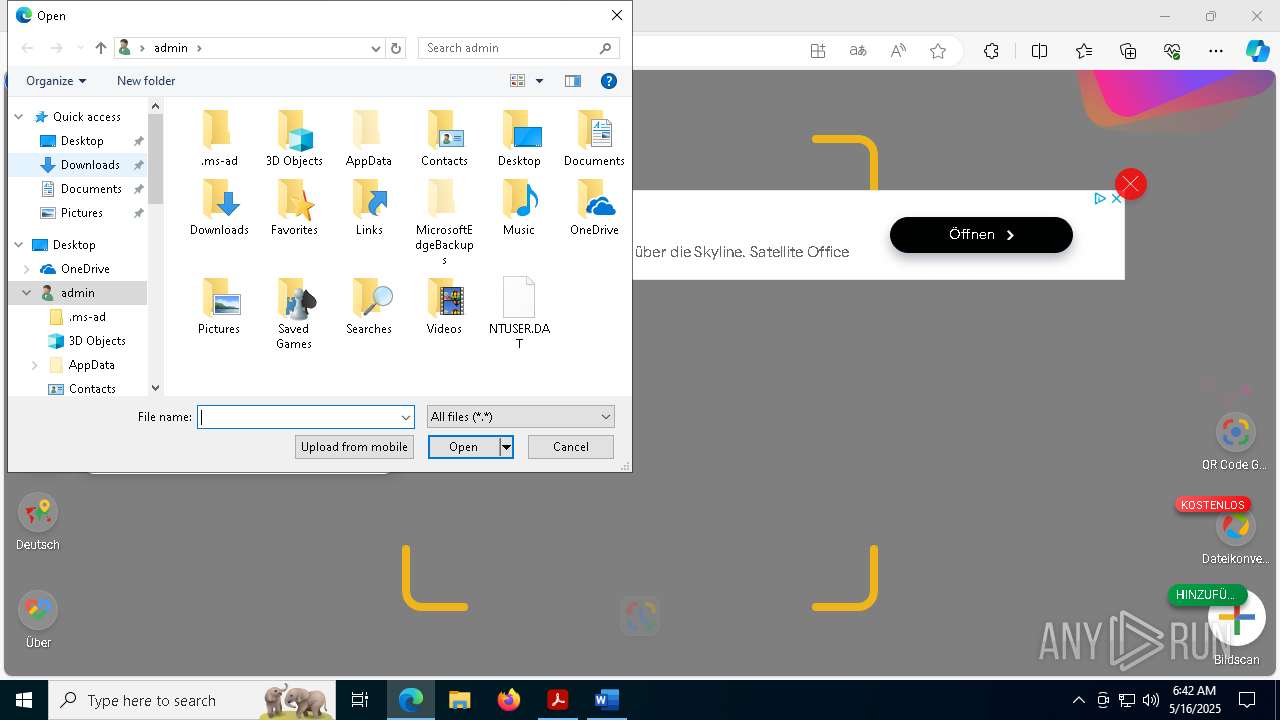Click the Refresh button in address bar

click(x=396, y=48)
